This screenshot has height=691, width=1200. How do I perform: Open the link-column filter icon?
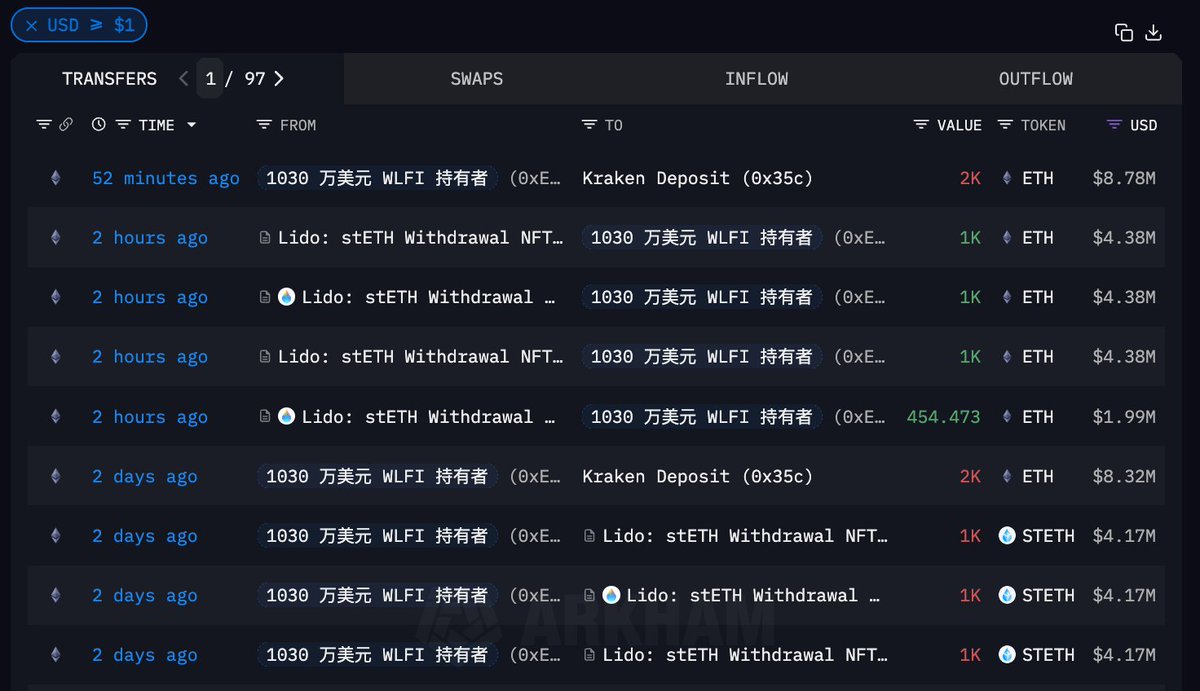(x=43, y=125)
